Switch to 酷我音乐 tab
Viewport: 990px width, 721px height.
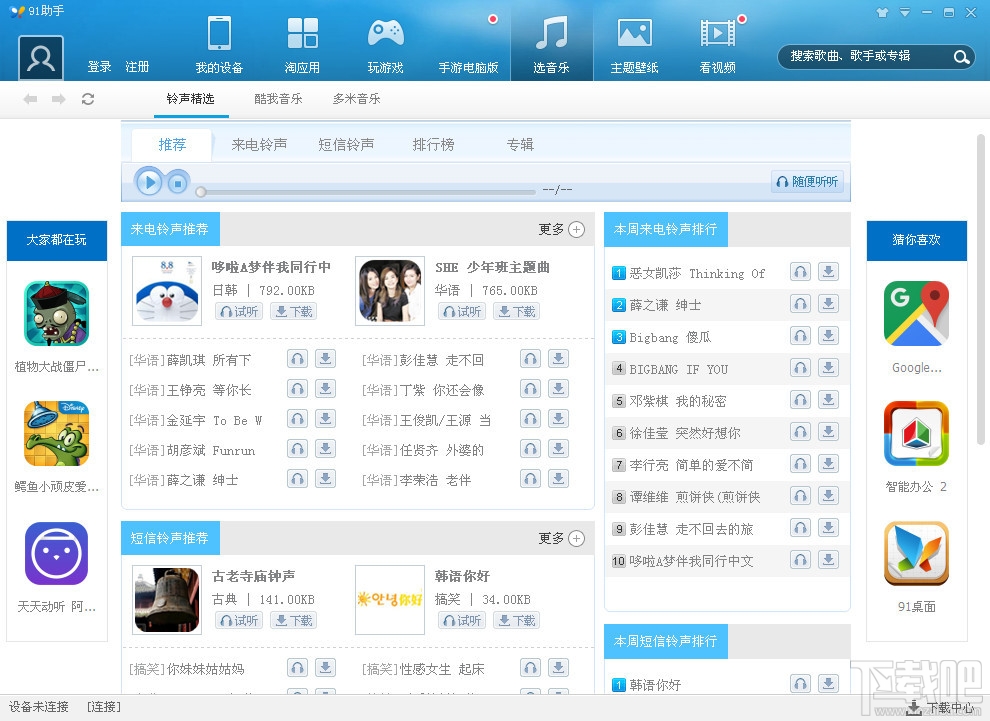click(278, 99)
